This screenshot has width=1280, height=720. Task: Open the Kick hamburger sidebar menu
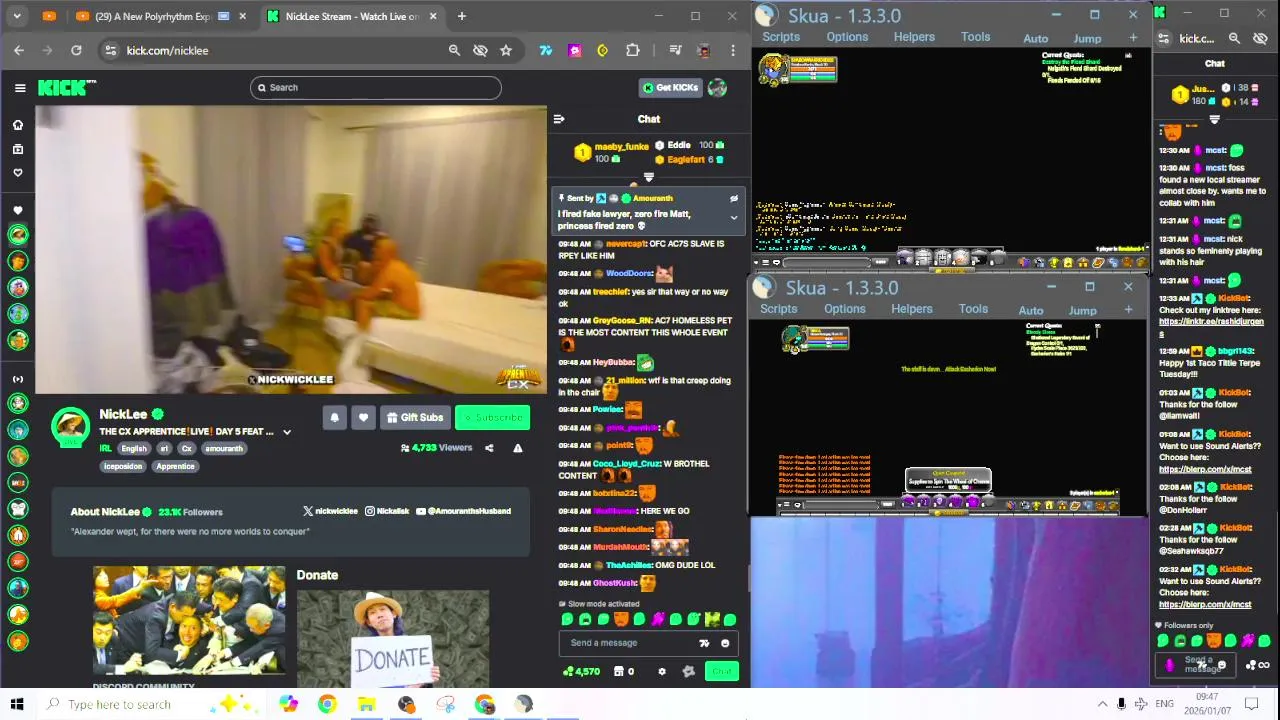(x=20, y=88)
